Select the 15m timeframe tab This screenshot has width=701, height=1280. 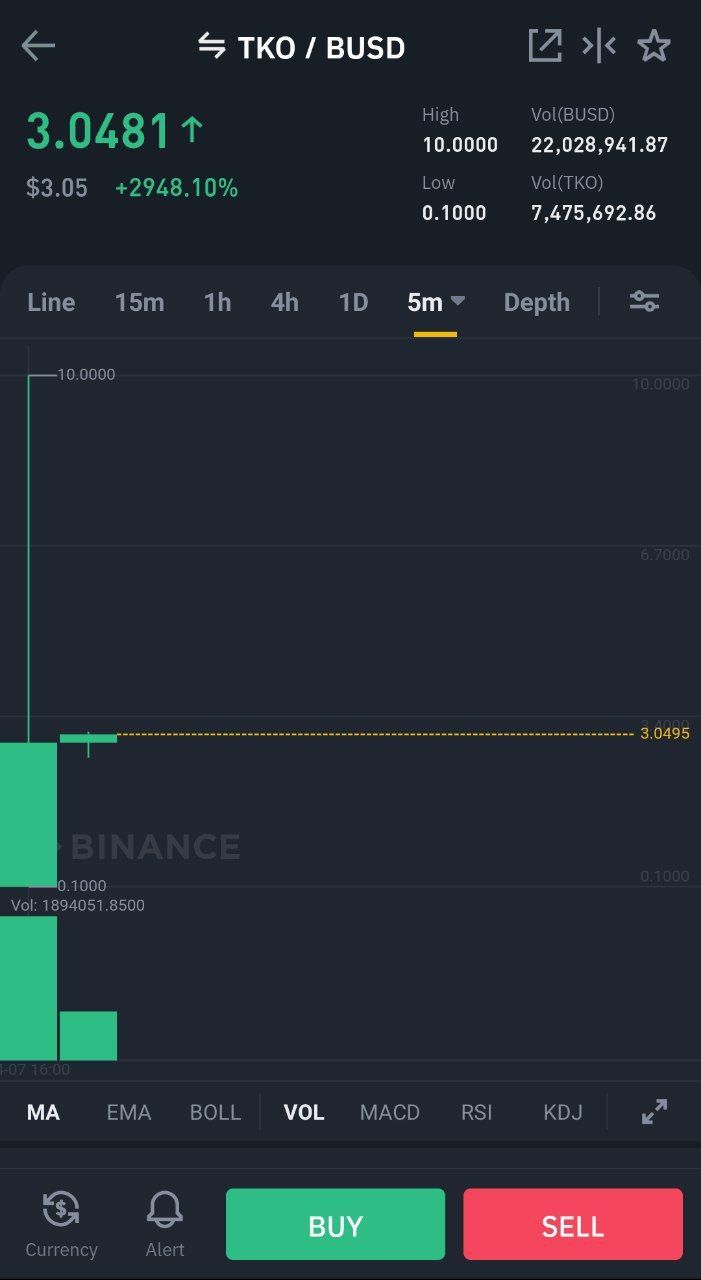pos(139,302)
